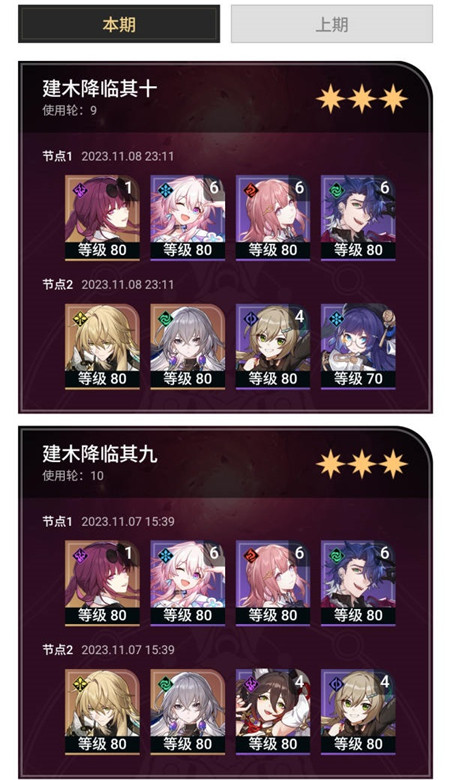The height and width of the screenshot is (780, 450).
Task: Click the three-star rating of 建木降临其九
Action: [361, 464]
